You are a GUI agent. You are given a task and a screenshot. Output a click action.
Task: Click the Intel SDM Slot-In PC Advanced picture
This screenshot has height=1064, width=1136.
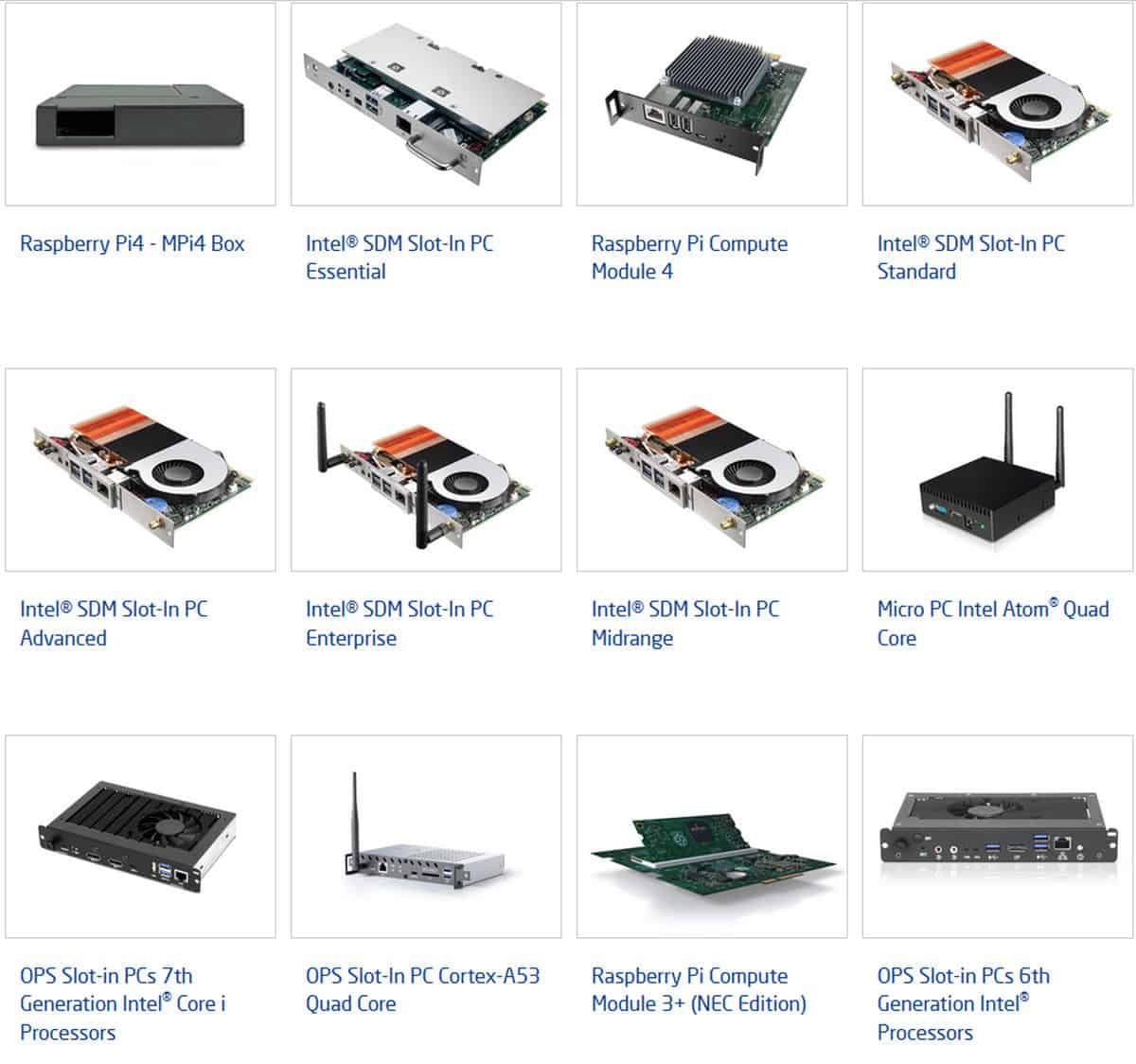(140, 470)
